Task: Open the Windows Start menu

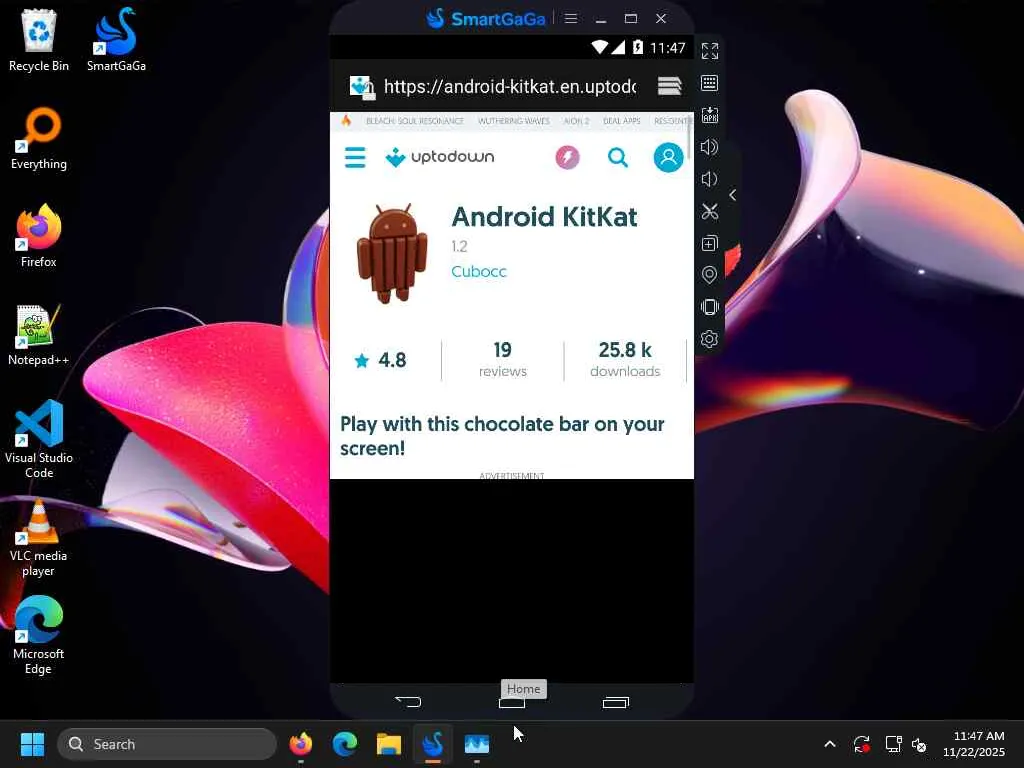Action: [32, 744]
